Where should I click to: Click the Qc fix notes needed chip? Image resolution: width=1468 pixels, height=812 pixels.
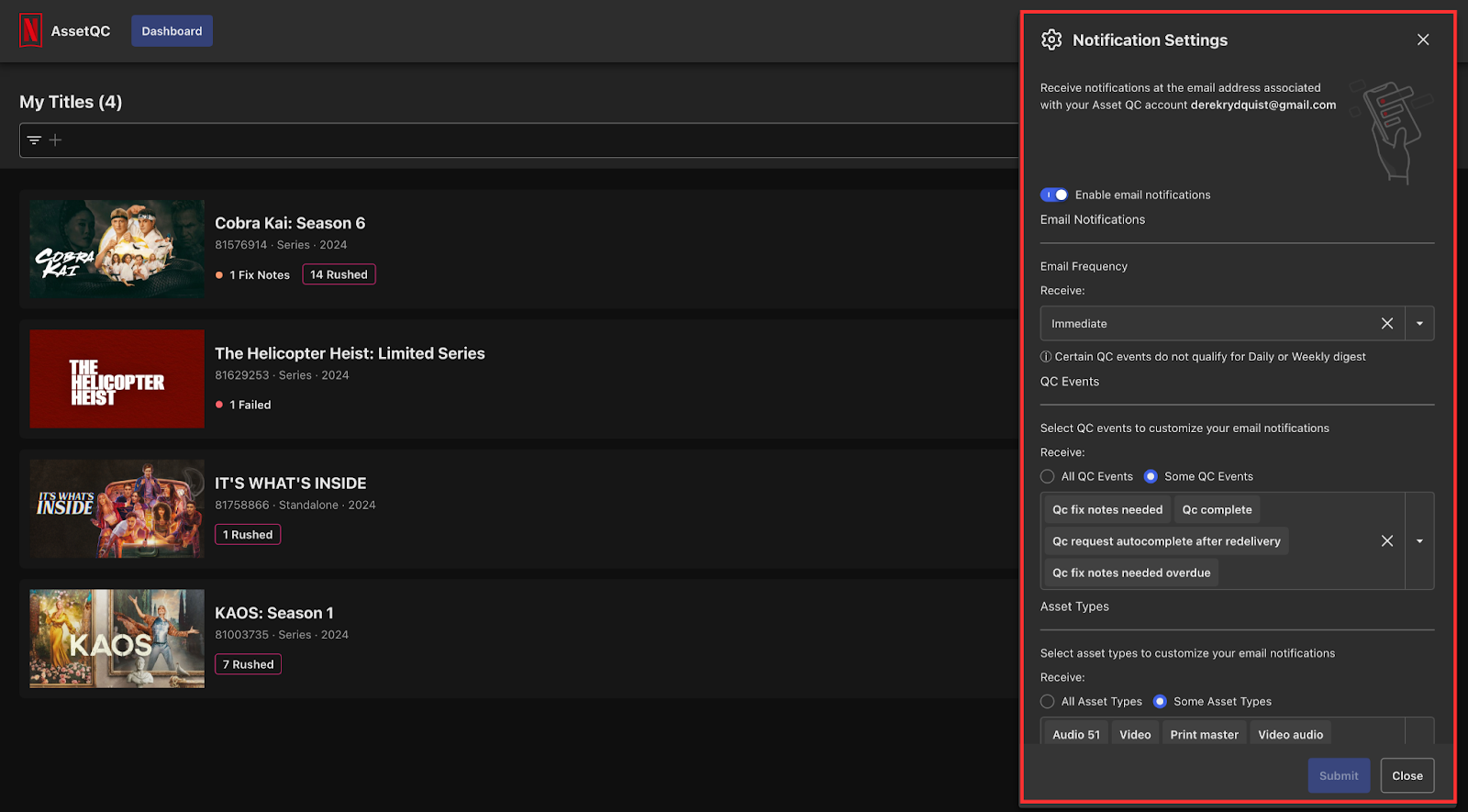coord(1107,510)
